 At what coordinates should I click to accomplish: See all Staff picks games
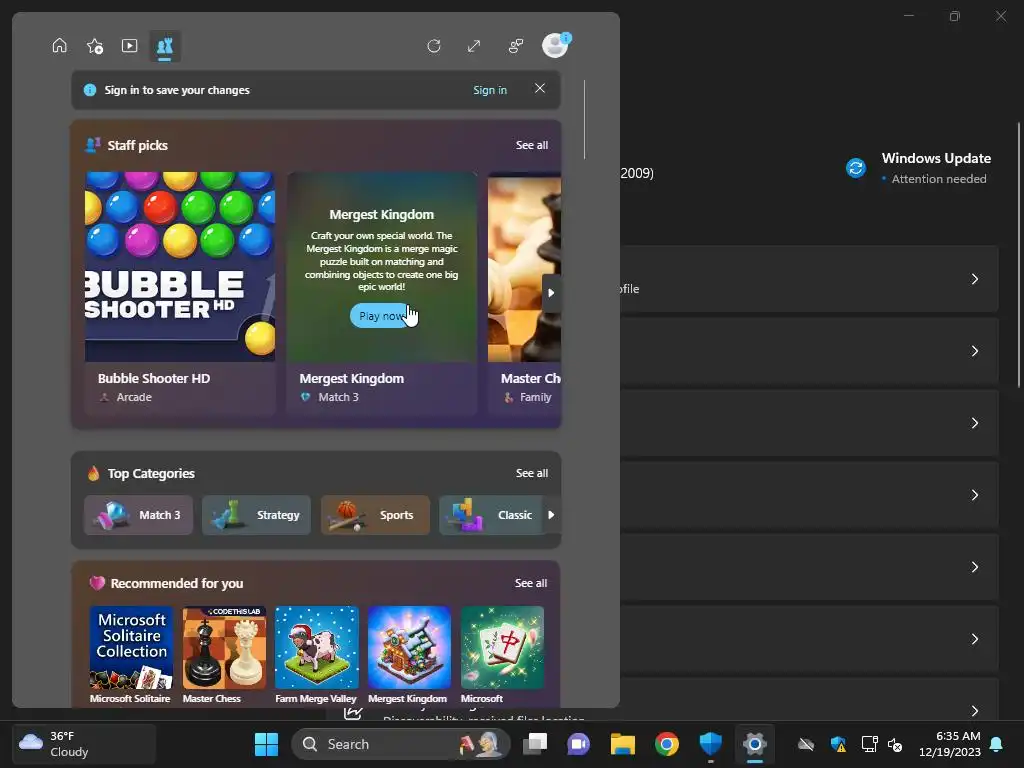(532, 145)
